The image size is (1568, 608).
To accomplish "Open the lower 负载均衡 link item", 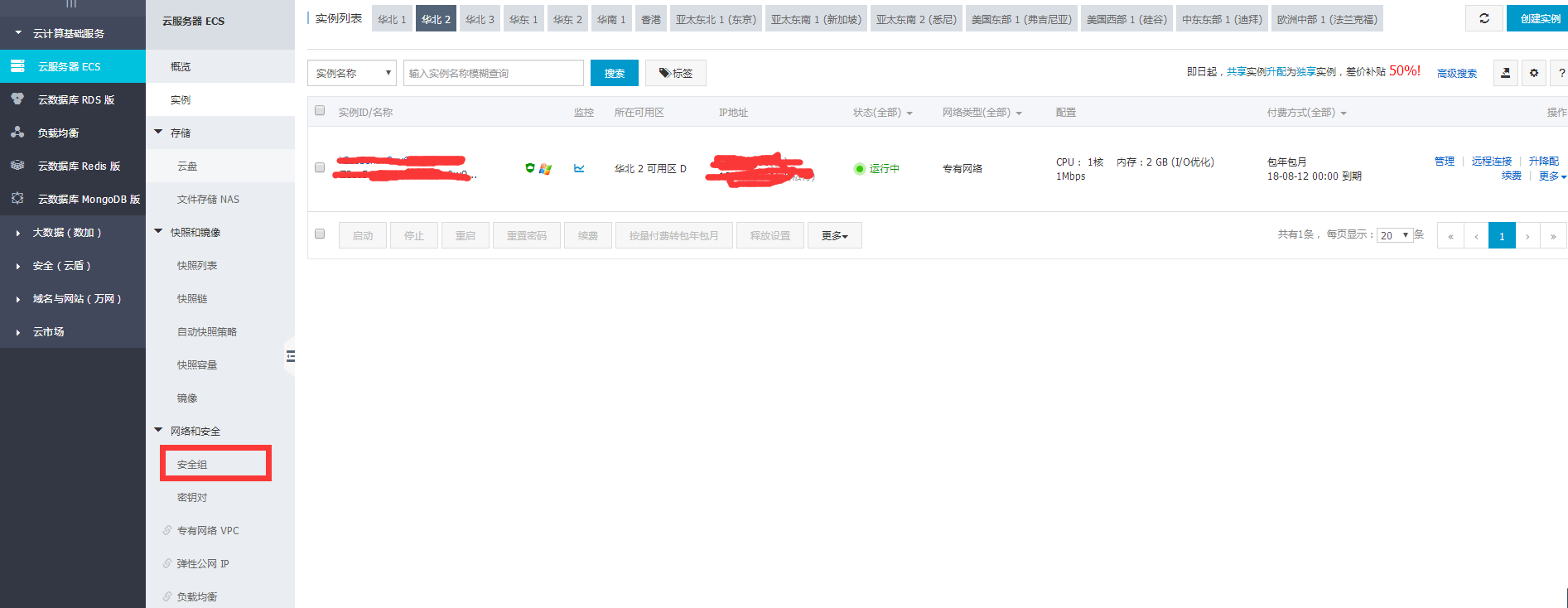I will (196, 596).
